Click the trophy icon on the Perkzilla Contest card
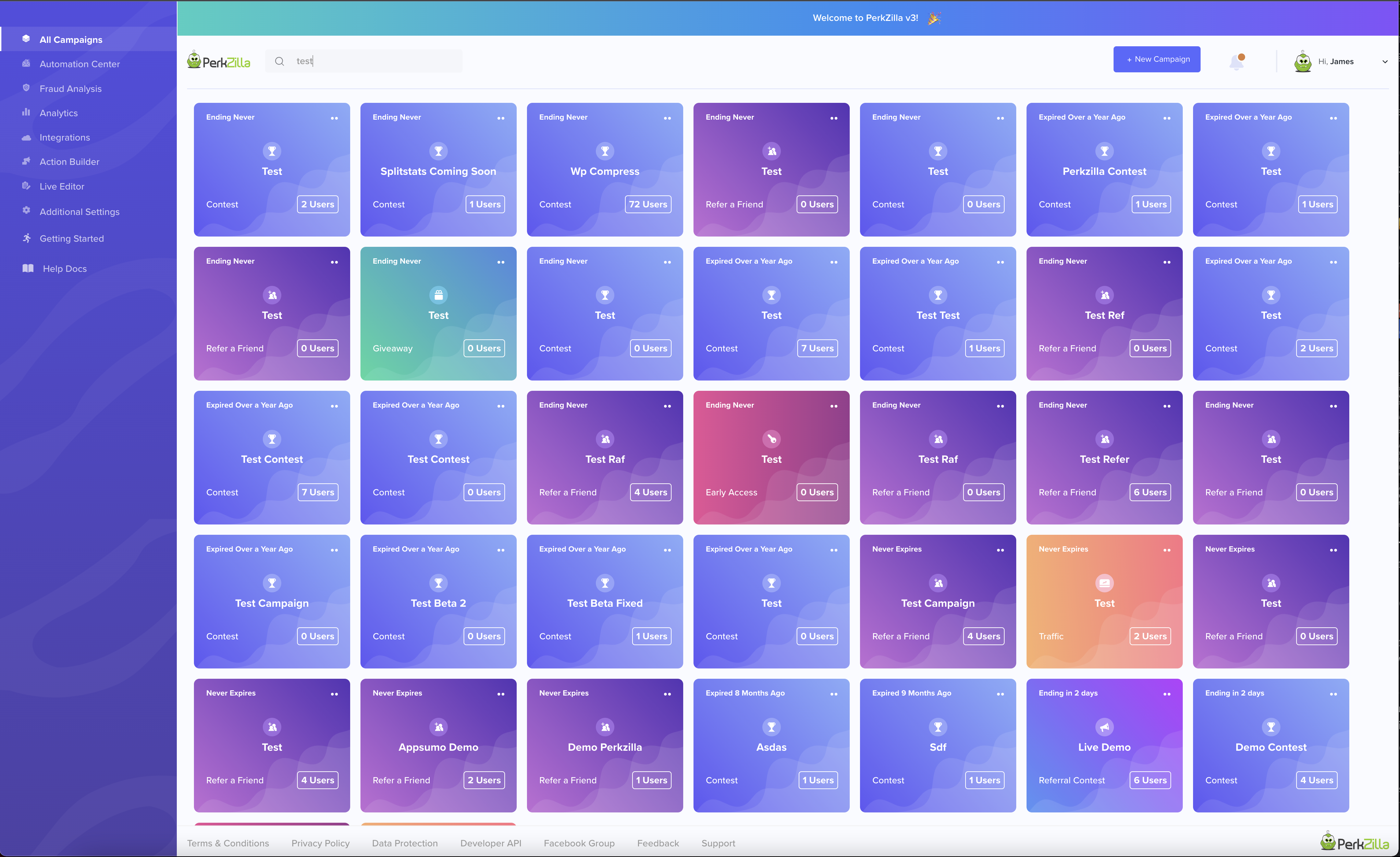Screen dimensions: 1400x857 tap(1104, 151)
